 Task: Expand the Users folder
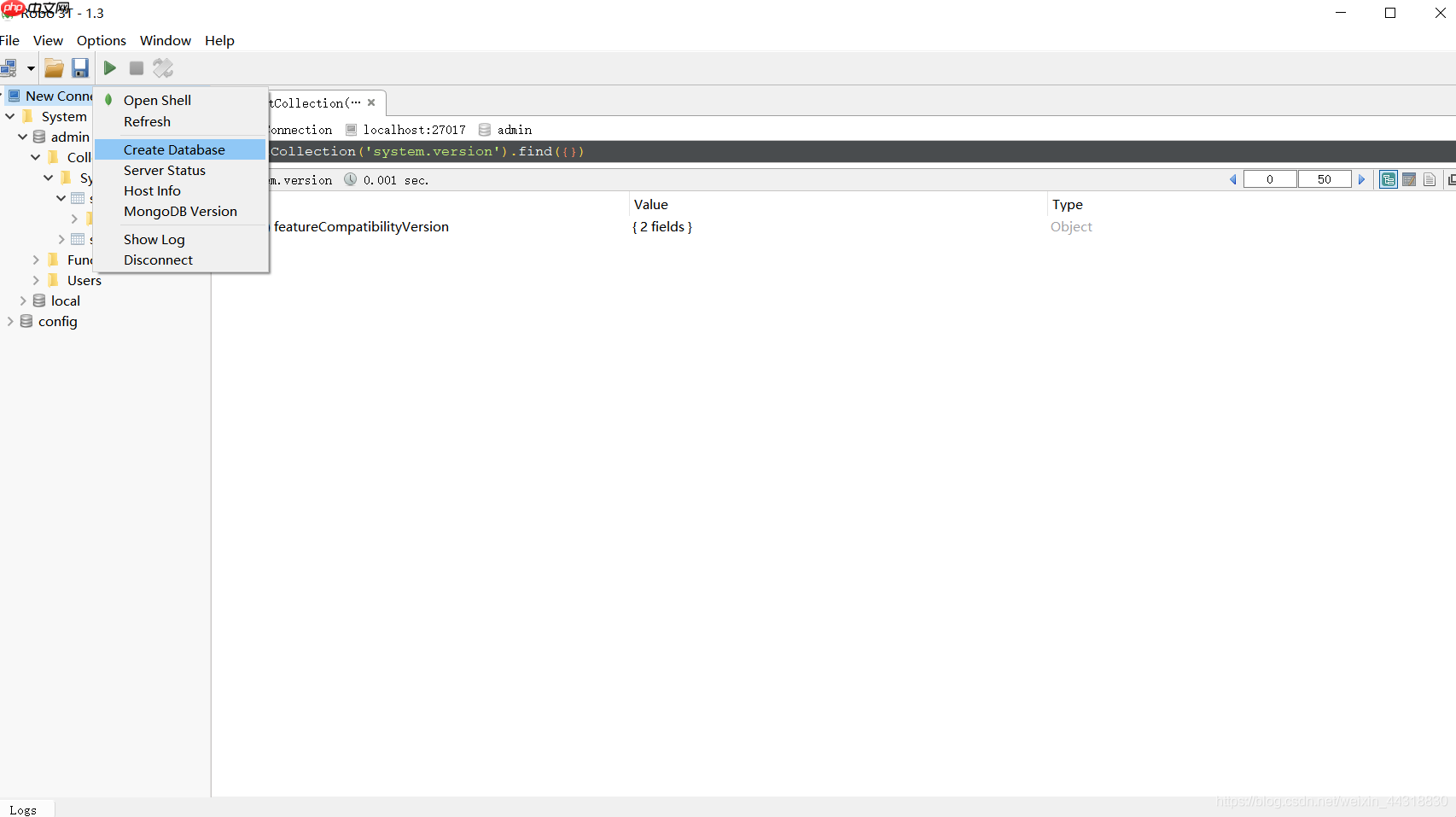tap(36, 280)
